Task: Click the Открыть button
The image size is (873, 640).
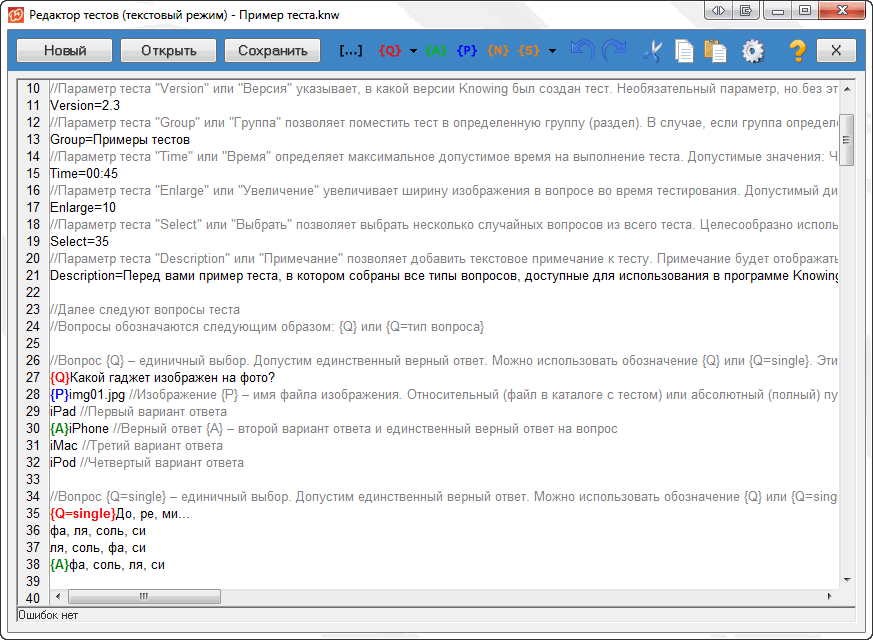Action: coord(169,51)
